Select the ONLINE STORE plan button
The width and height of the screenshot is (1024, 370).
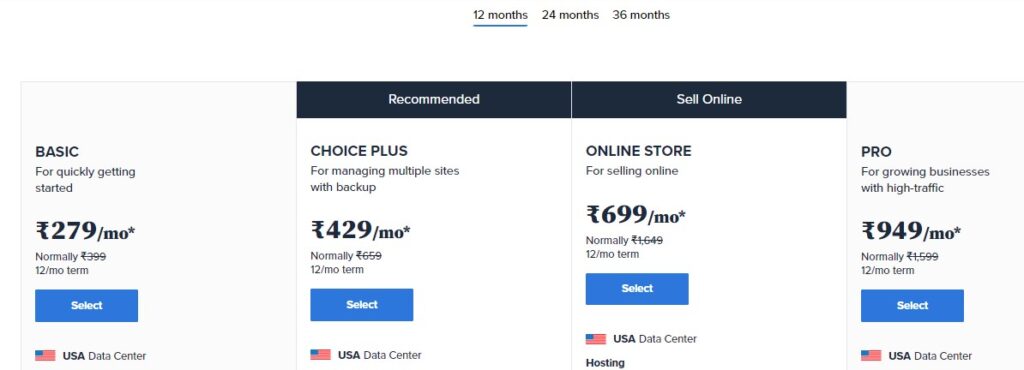(637, 288)
